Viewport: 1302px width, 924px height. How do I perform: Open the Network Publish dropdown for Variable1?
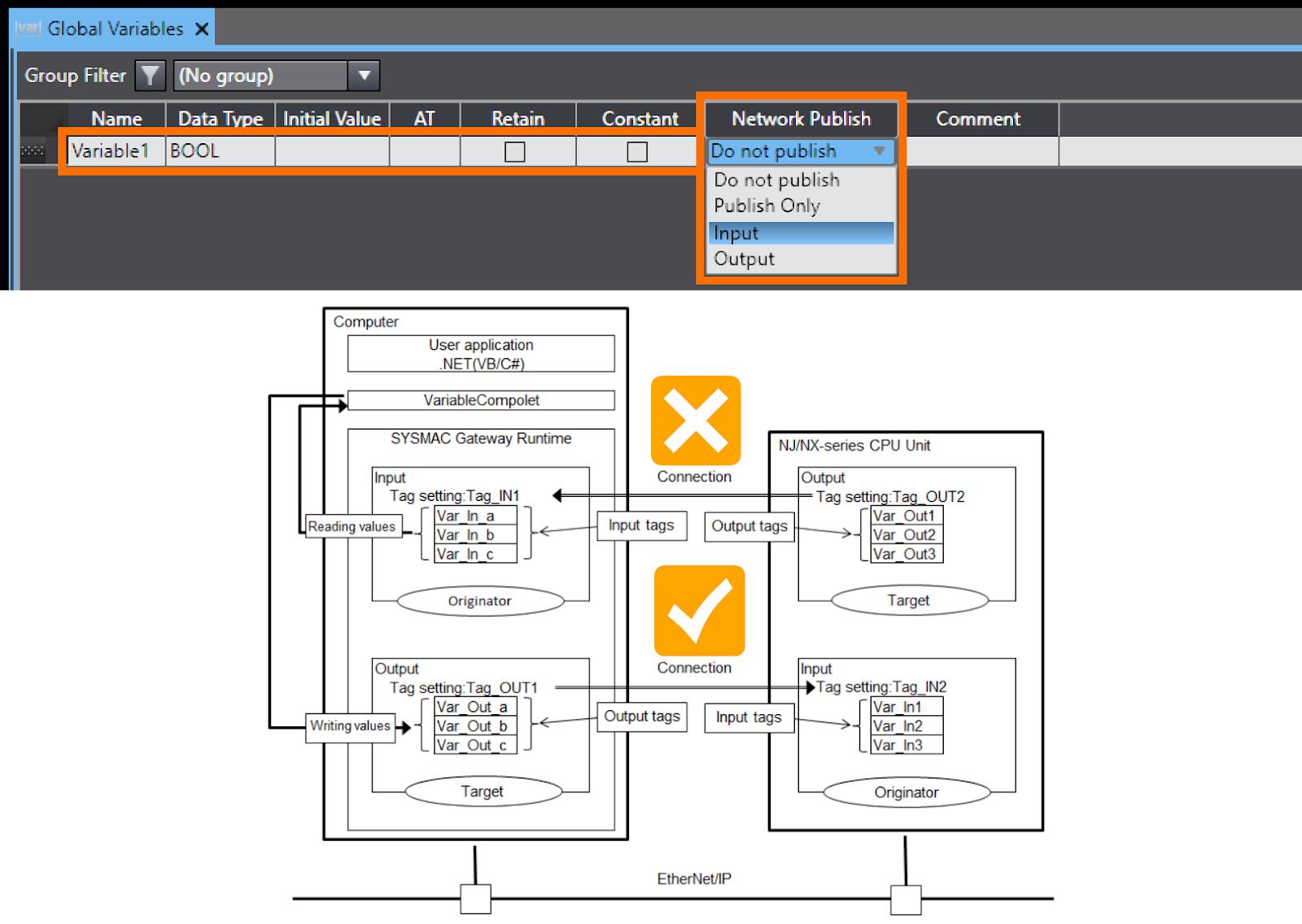click(x=880, y=151)
